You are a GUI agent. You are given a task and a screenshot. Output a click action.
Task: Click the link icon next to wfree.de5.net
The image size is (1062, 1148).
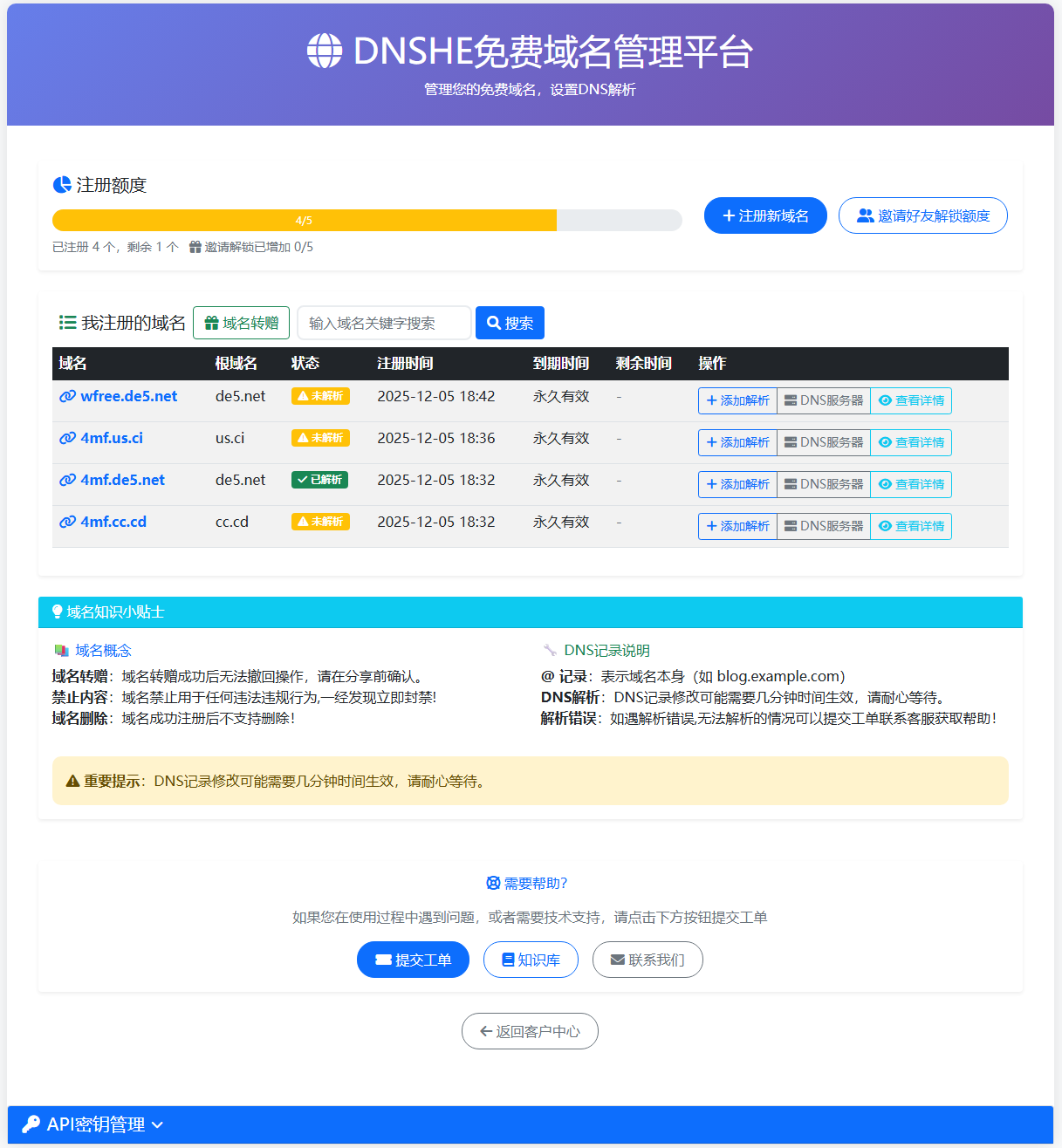67,396
